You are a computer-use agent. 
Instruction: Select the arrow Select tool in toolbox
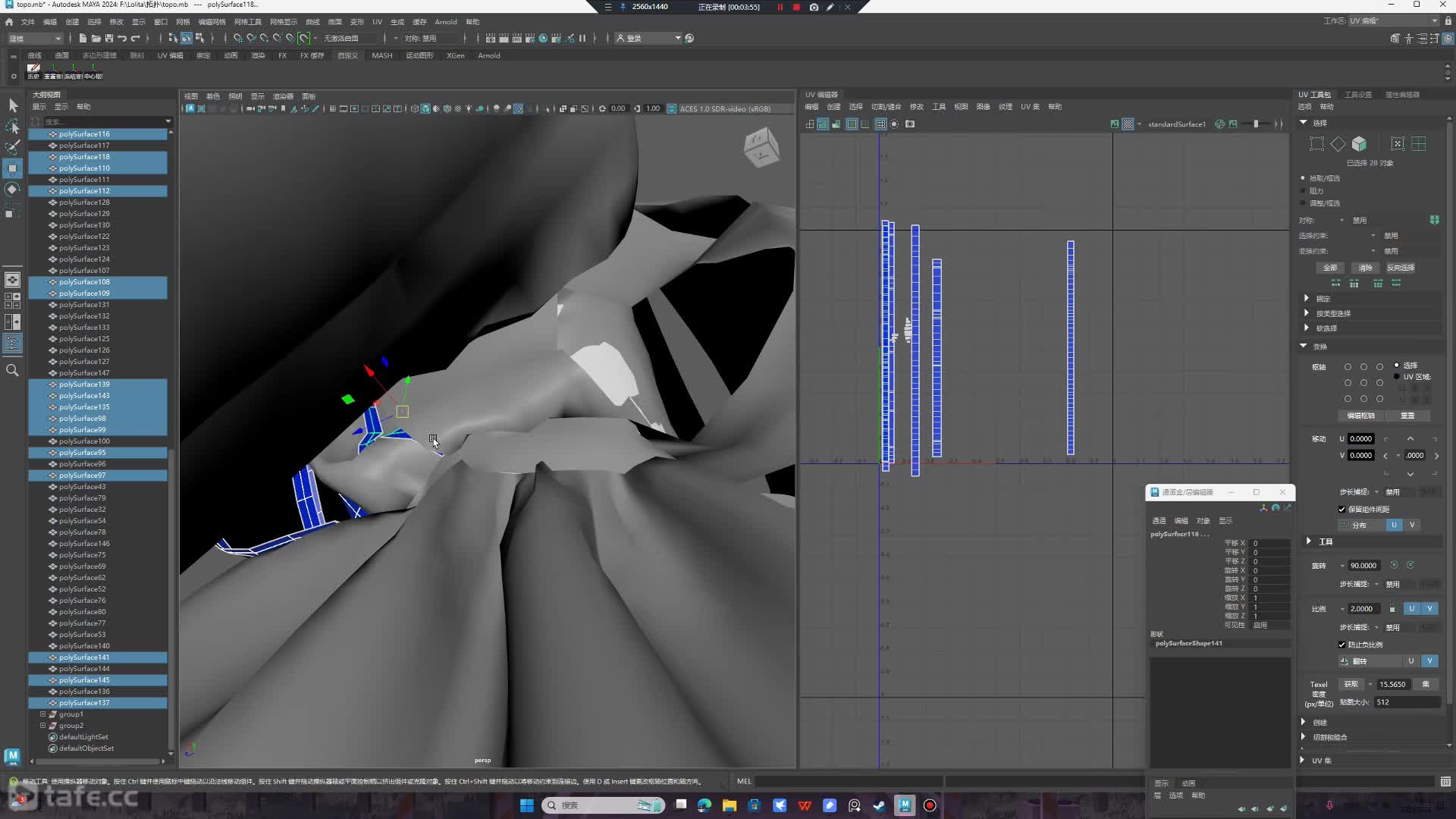tap(13, 105)
